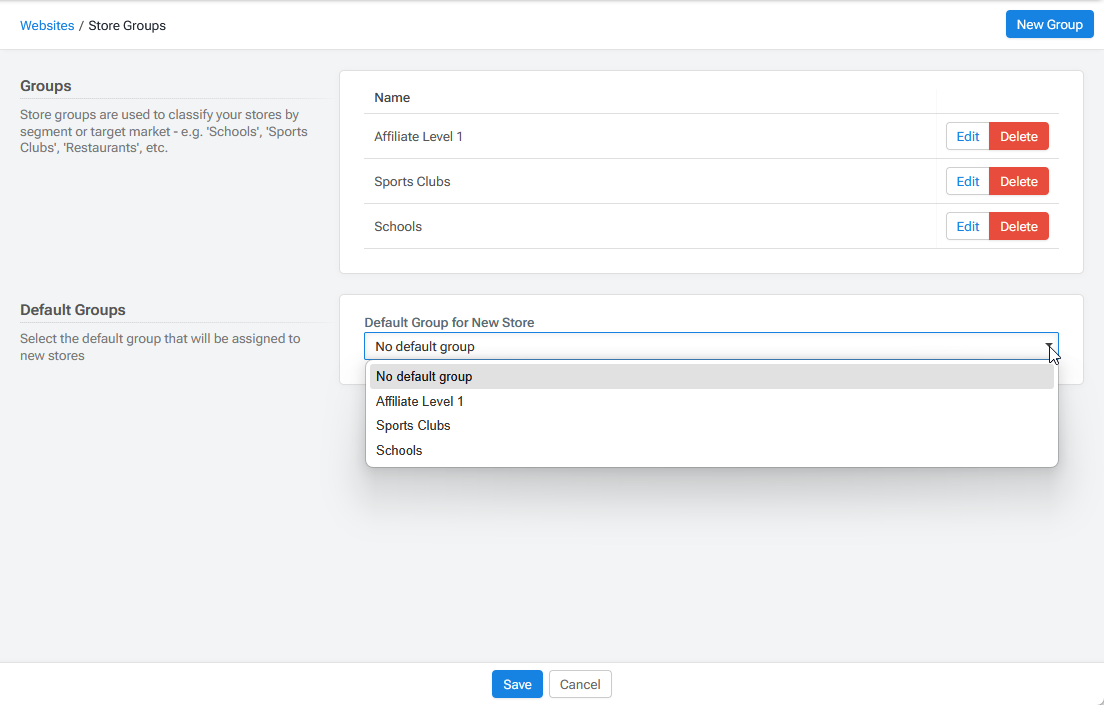
Task: Delete the Sports Clubs group
Action: pos(1018,182)
